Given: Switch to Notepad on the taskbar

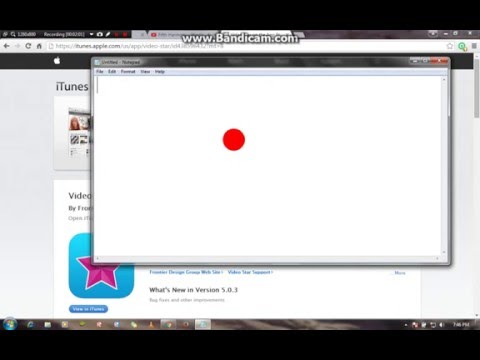Looking at the screenshot, I should pos(203,324).
